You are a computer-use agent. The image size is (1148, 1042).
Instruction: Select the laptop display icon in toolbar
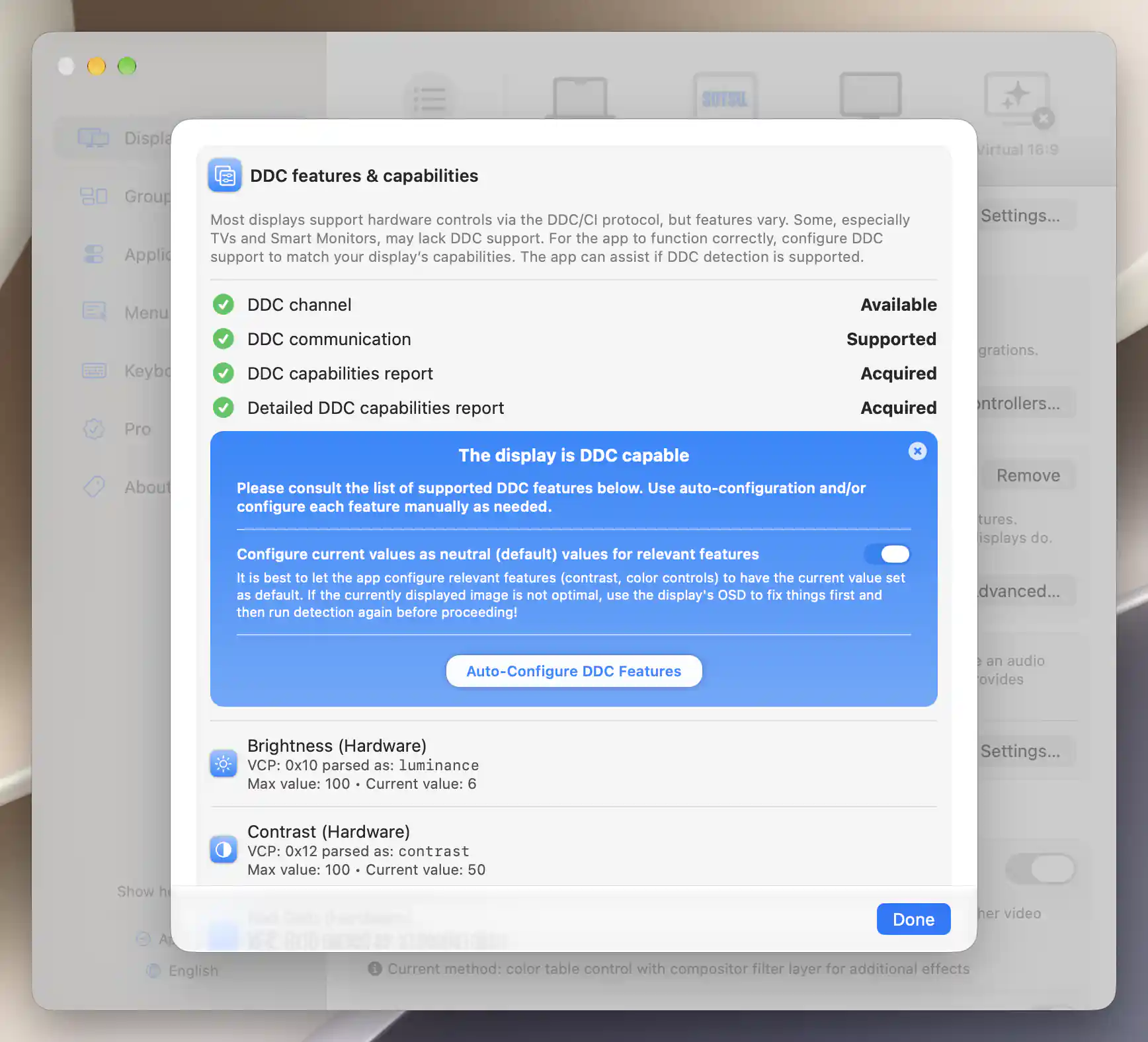pos(580,98)
